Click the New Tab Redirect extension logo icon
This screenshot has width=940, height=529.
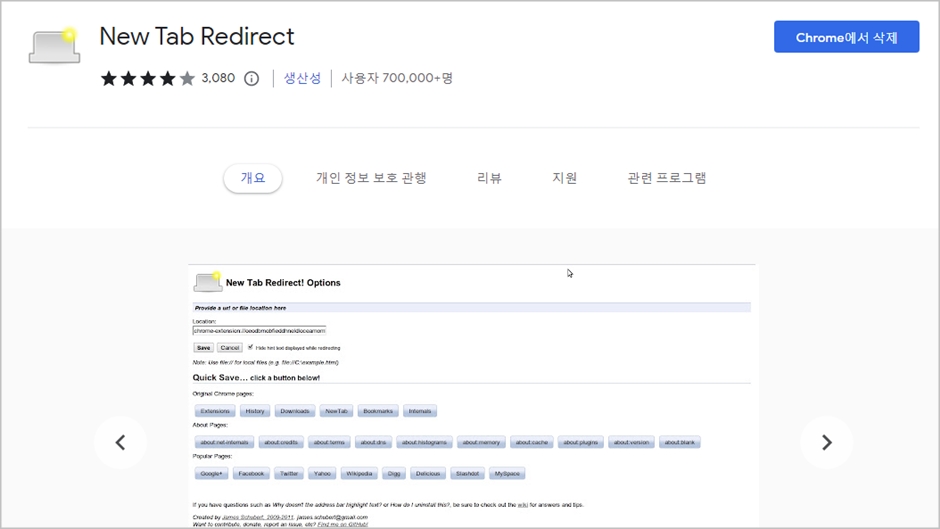tap(55, 46)
